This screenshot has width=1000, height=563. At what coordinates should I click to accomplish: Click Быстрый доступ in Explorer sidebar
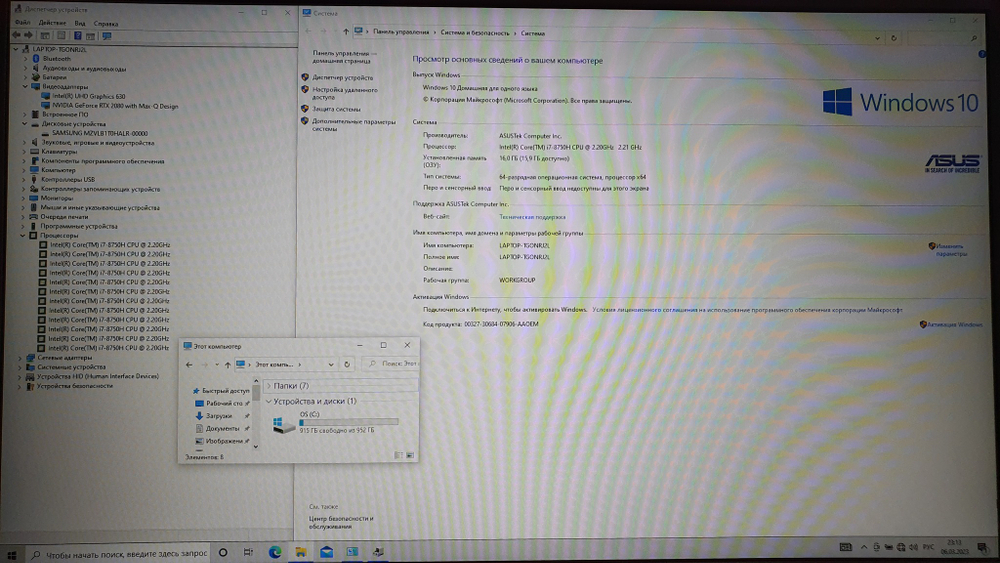225,390
